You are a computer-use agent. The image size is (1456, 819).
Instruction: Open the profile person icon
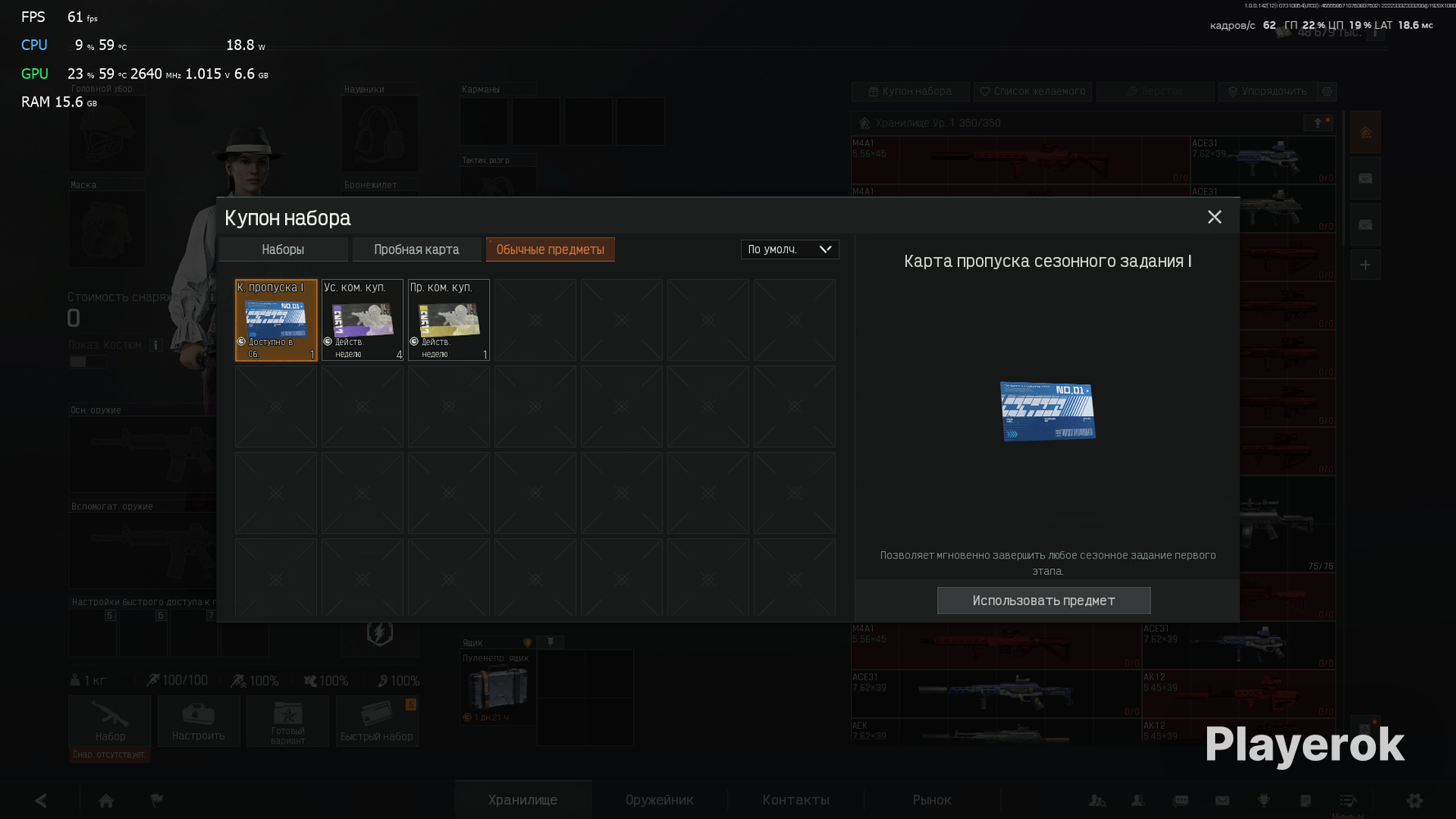(1138, 800)
